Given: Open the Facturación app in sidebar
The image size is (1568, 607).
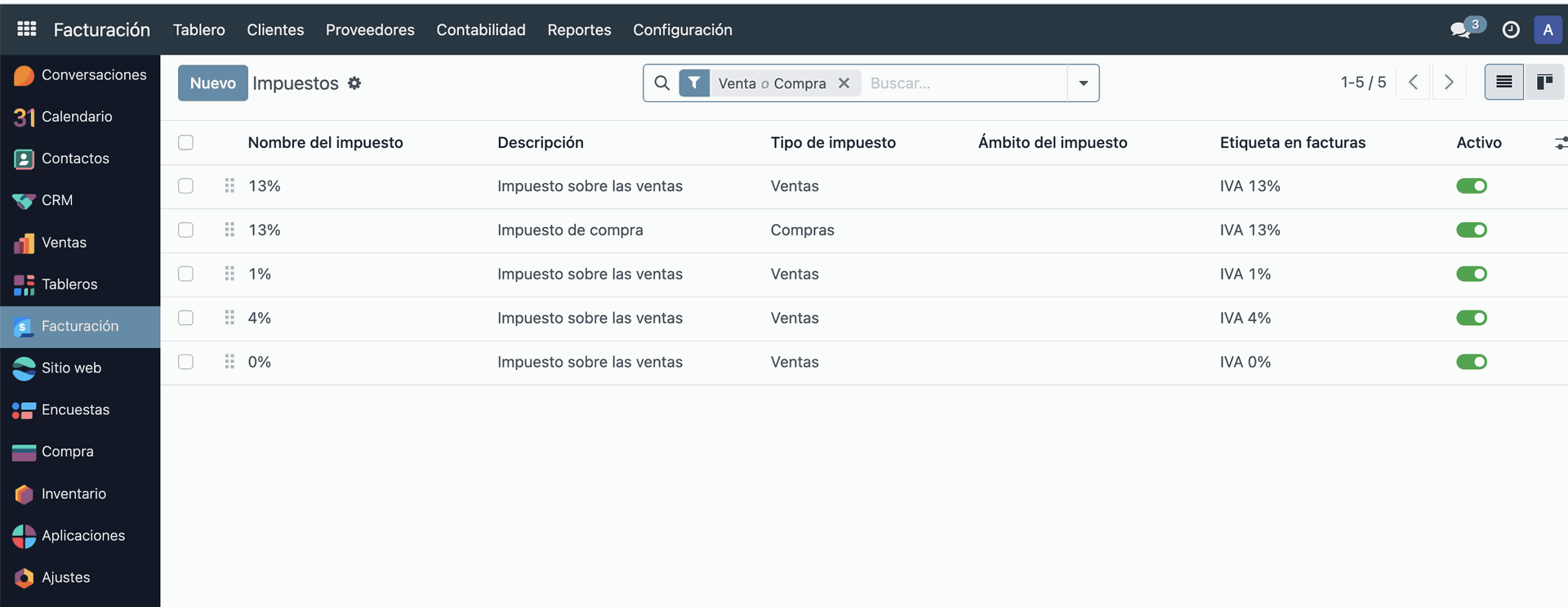Looking at the screenshot, I should tap(80, 326).
